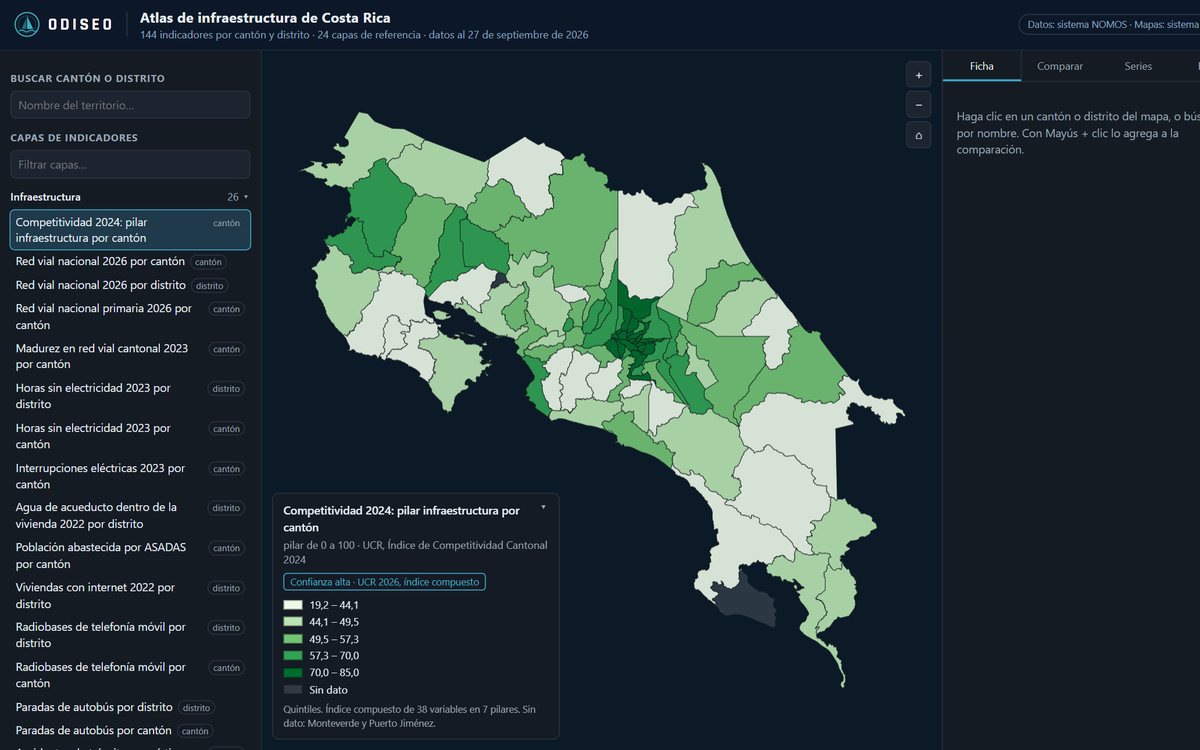Viewport: 1200px width, 750px height.
Task: Select layer 'Red vial nacional 2026 por distrito'
Action: click(x=130, y=285)
